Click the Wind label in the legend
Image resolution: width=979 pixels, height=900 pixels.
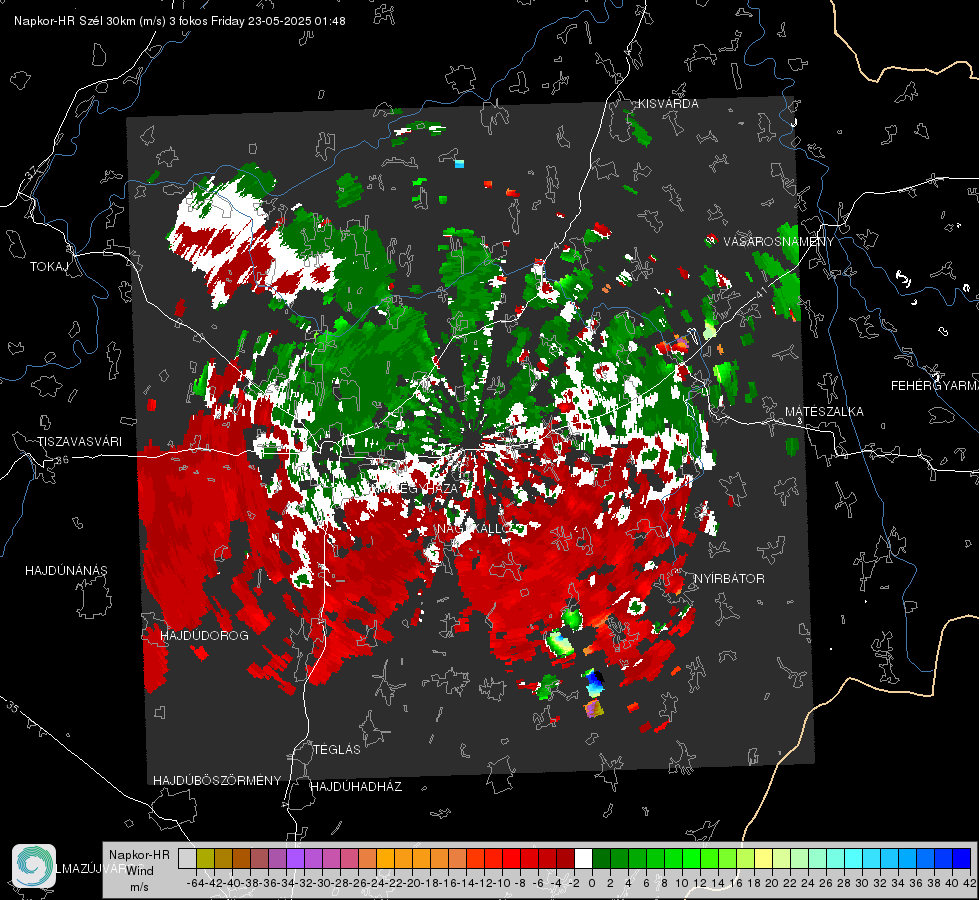(x=140, y=871)
